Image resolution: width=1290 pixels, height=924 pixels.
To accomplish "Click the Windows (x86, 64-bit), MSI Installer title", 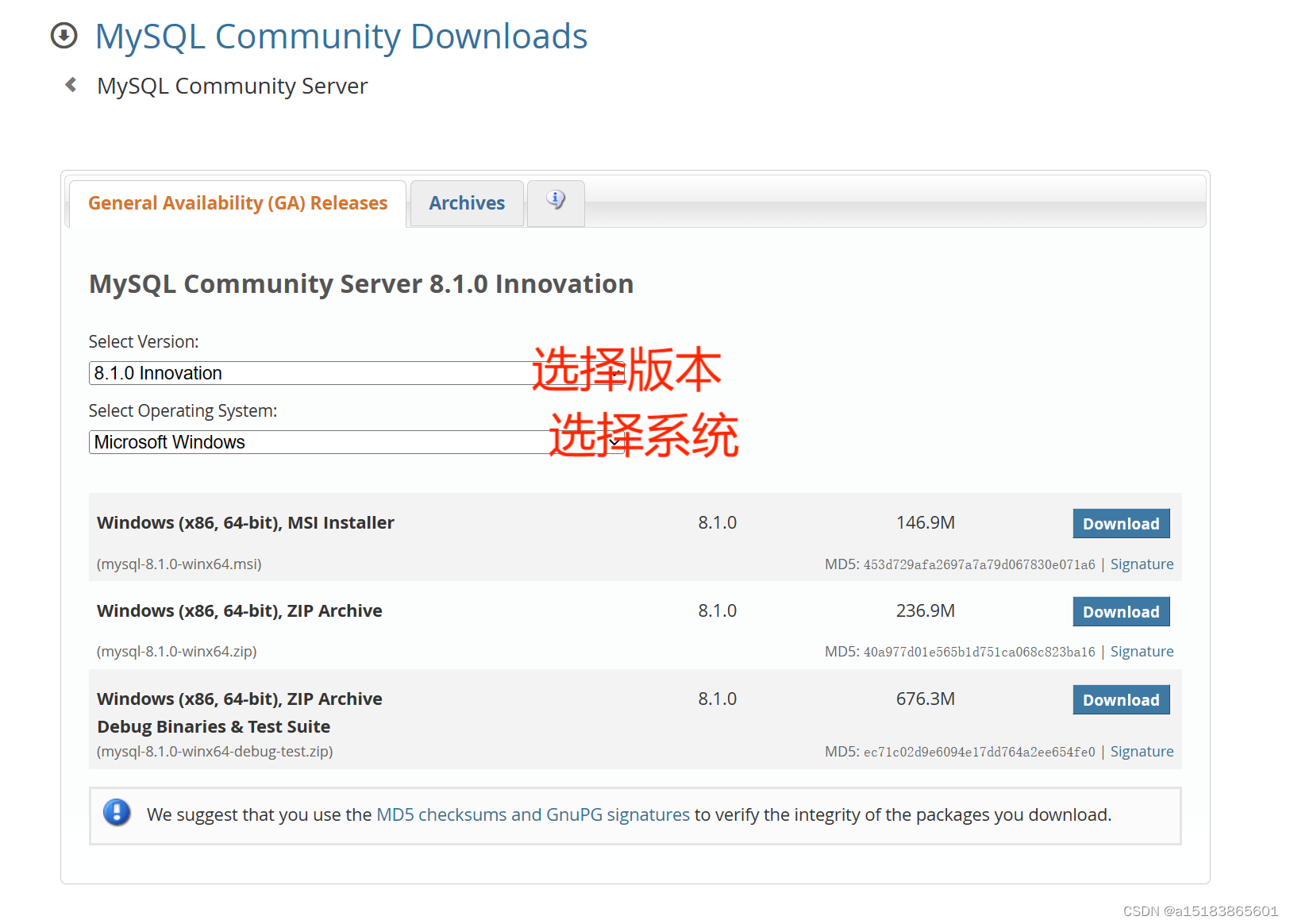I will coord(245,523).
